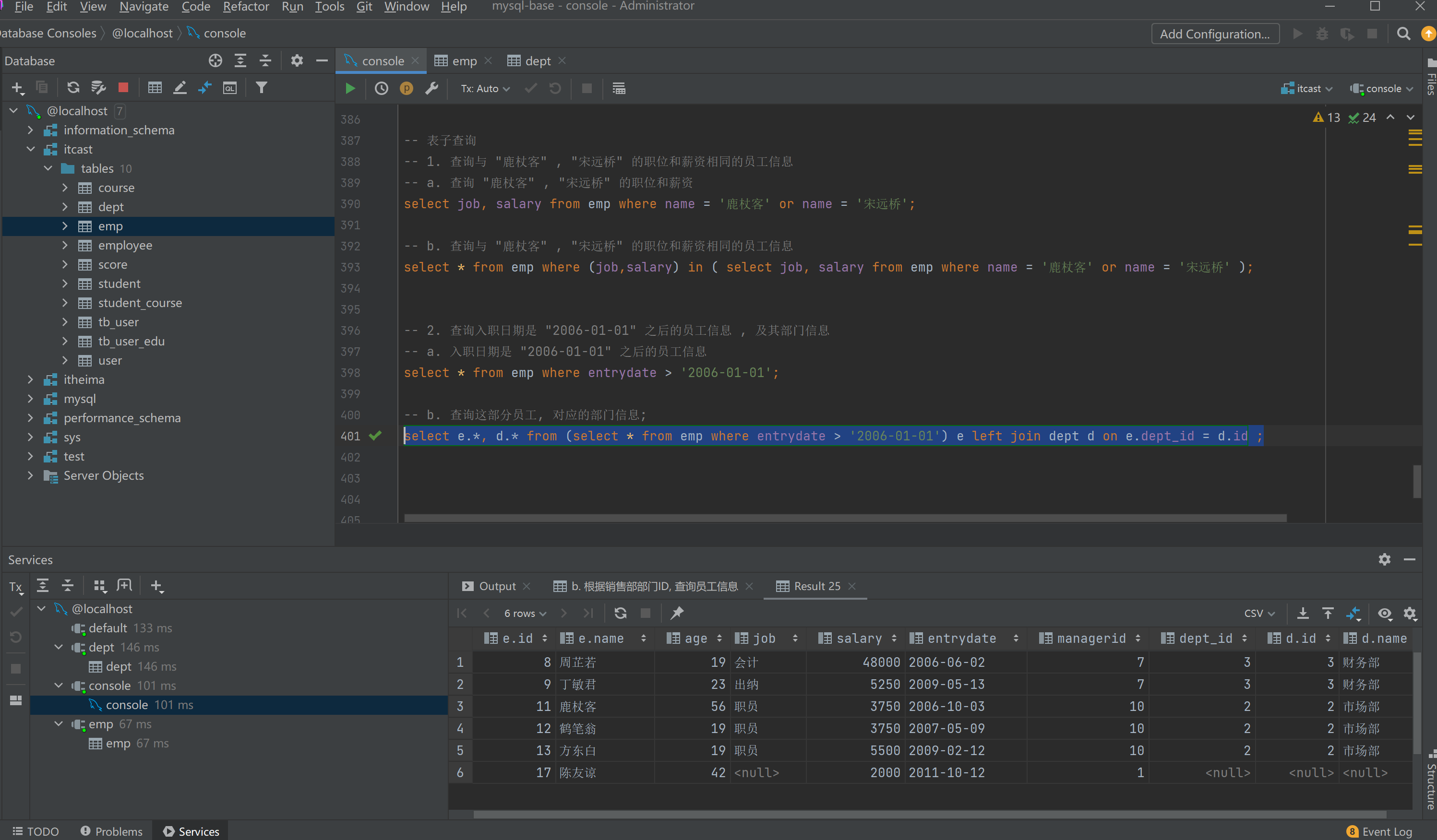Filter database objects funnel icon
The height and width of the screenshot is (840, 1437).
(x=261, y=88)
